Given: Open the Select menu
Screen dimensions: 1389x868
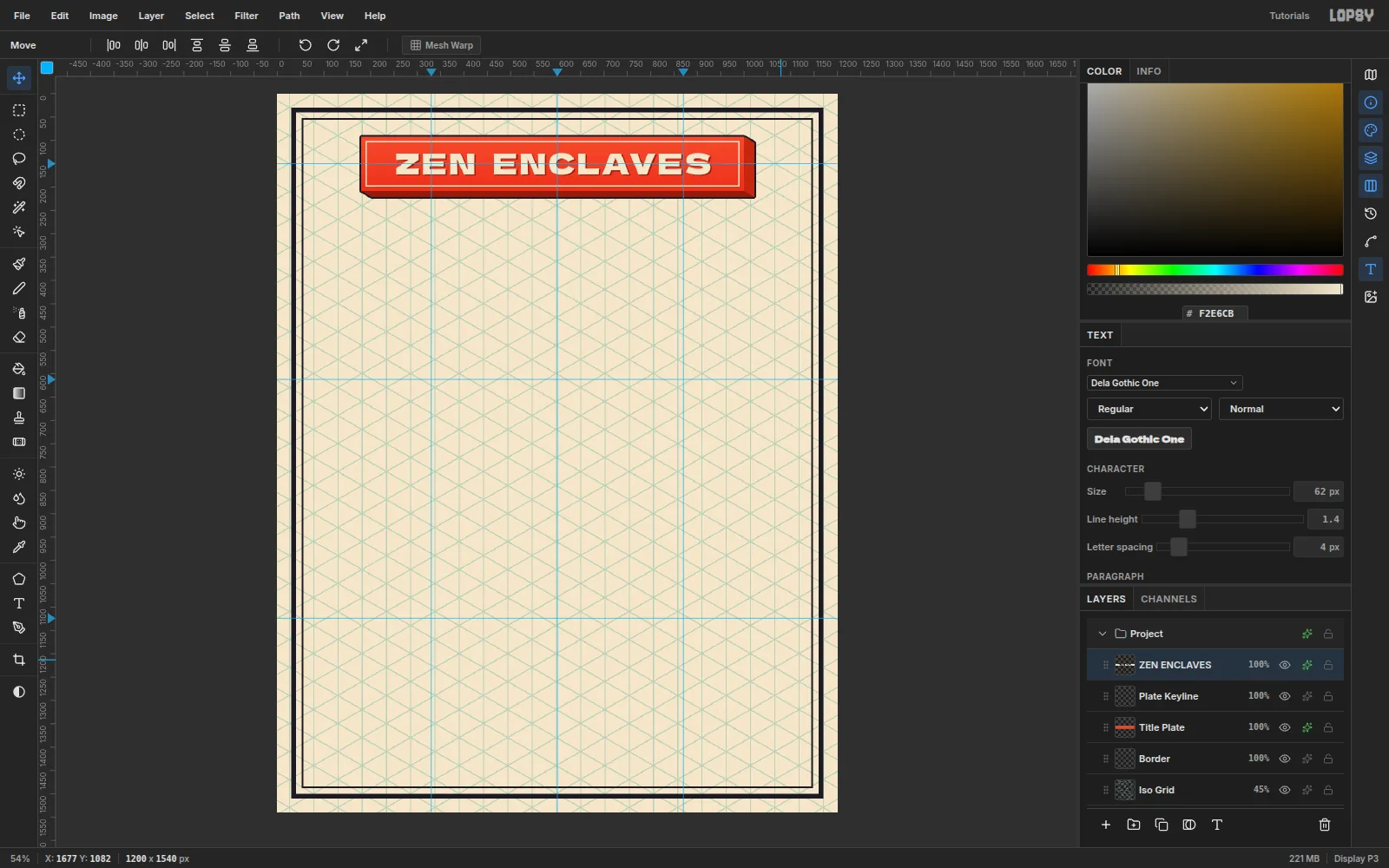Looking at the screenshot, I should 200,16.
